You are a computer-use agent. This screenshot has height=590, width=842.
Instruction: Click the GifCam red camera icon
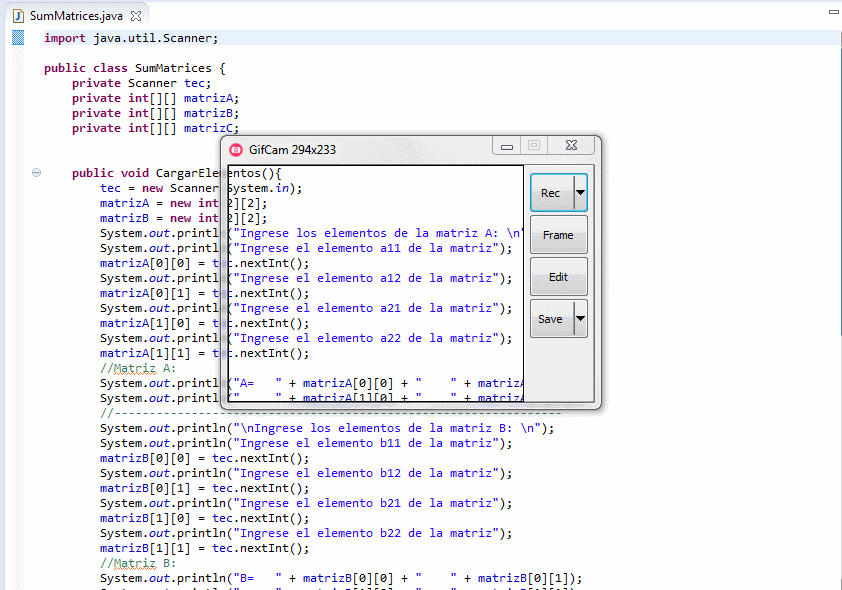[x=236, y=150]
